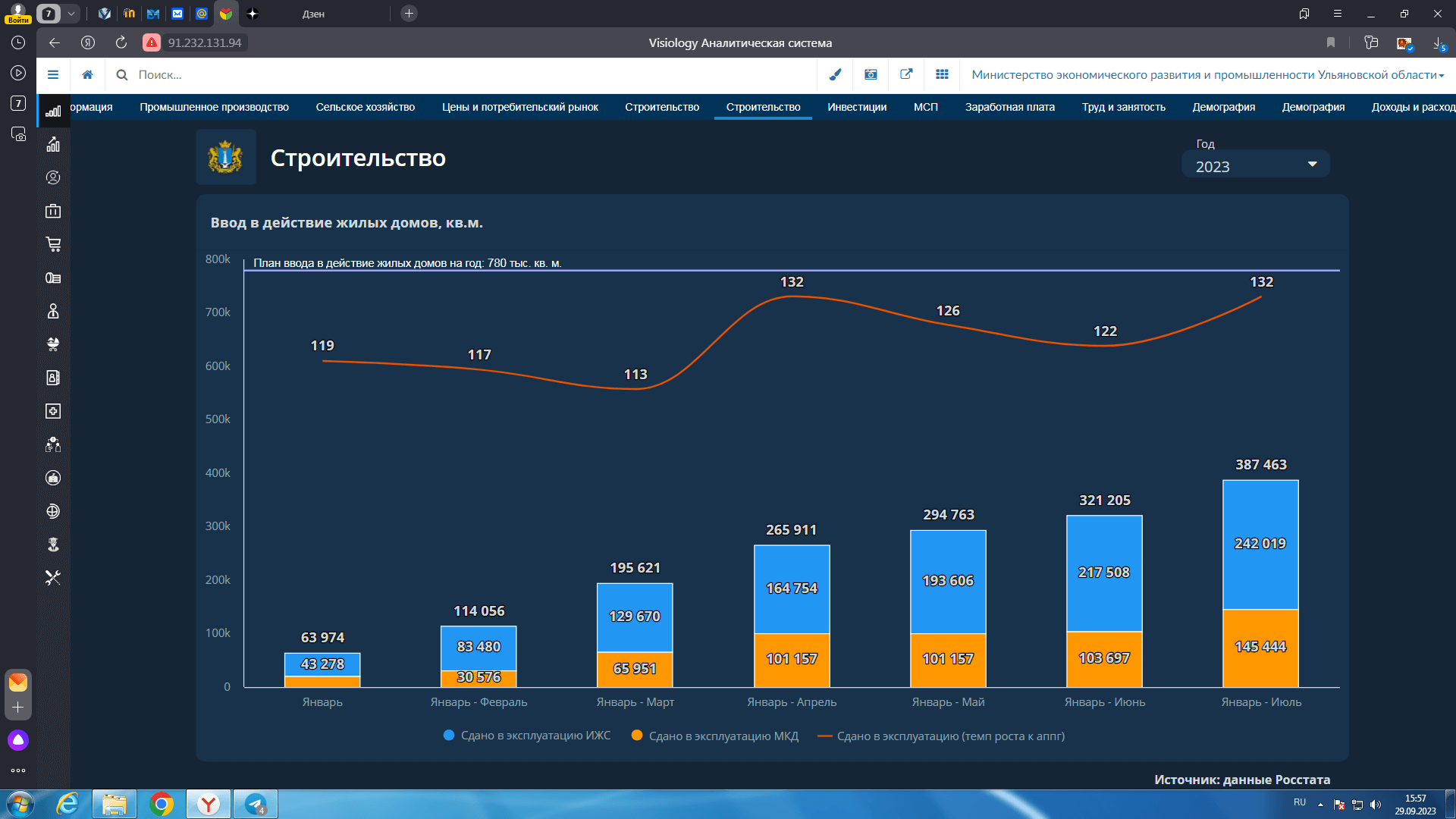Toggle the Сдано в эксплуатацию ИЖС legend
Image resolution: width=1456 pixels, height=819 pixels.
527,736
